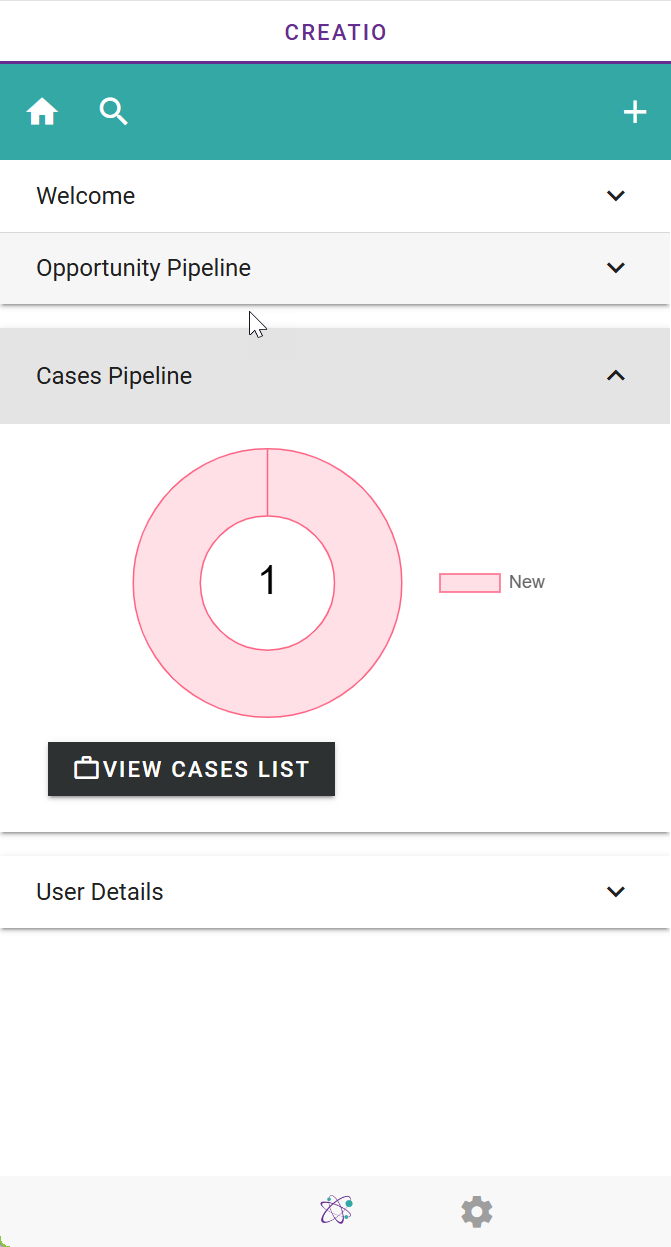Select the Opportunity Pipeline panel title
The image size is (671, 1247).
point(144,268)
